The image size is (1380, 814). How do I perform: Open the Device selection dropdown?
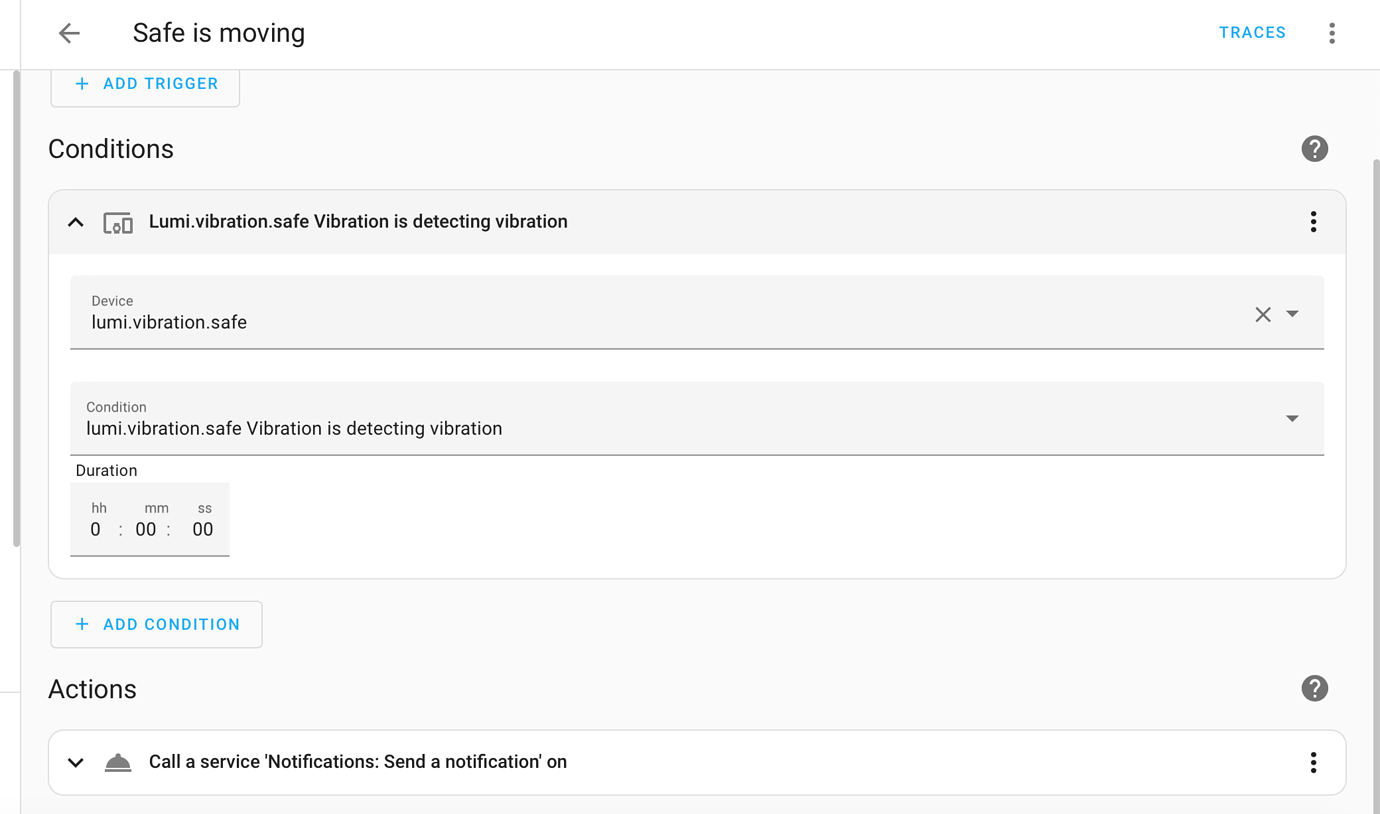1292,314
